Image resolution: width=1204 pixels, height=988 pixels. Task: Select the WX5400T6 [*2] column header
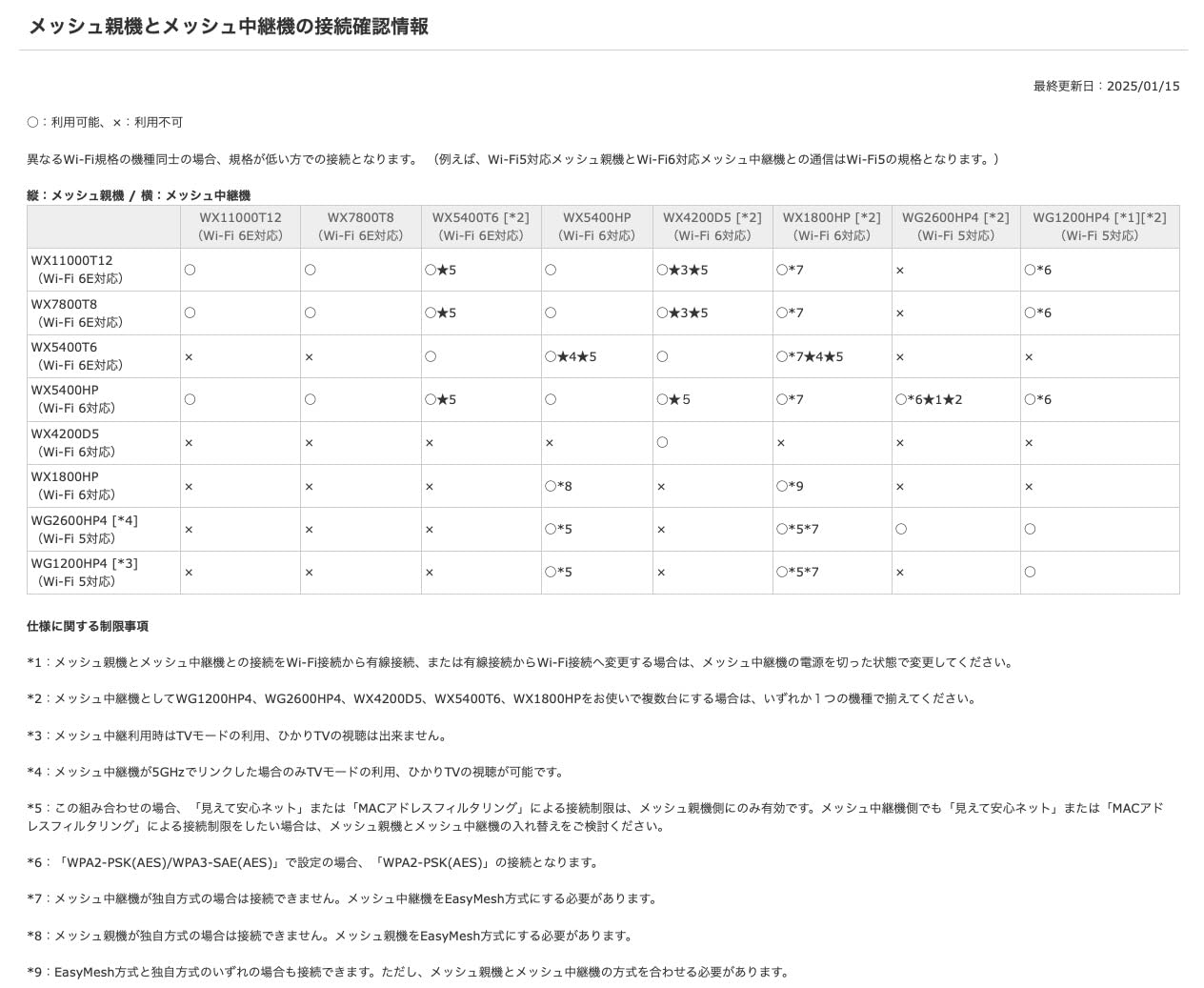click(481, 227)
